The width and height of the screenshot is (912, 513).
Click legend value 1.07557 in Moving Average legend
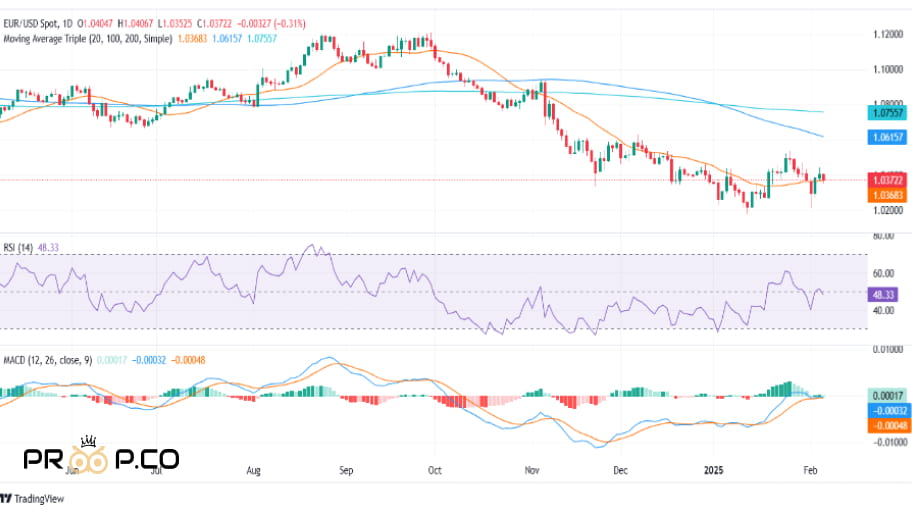pyautogui.click(x=262, y=38)
